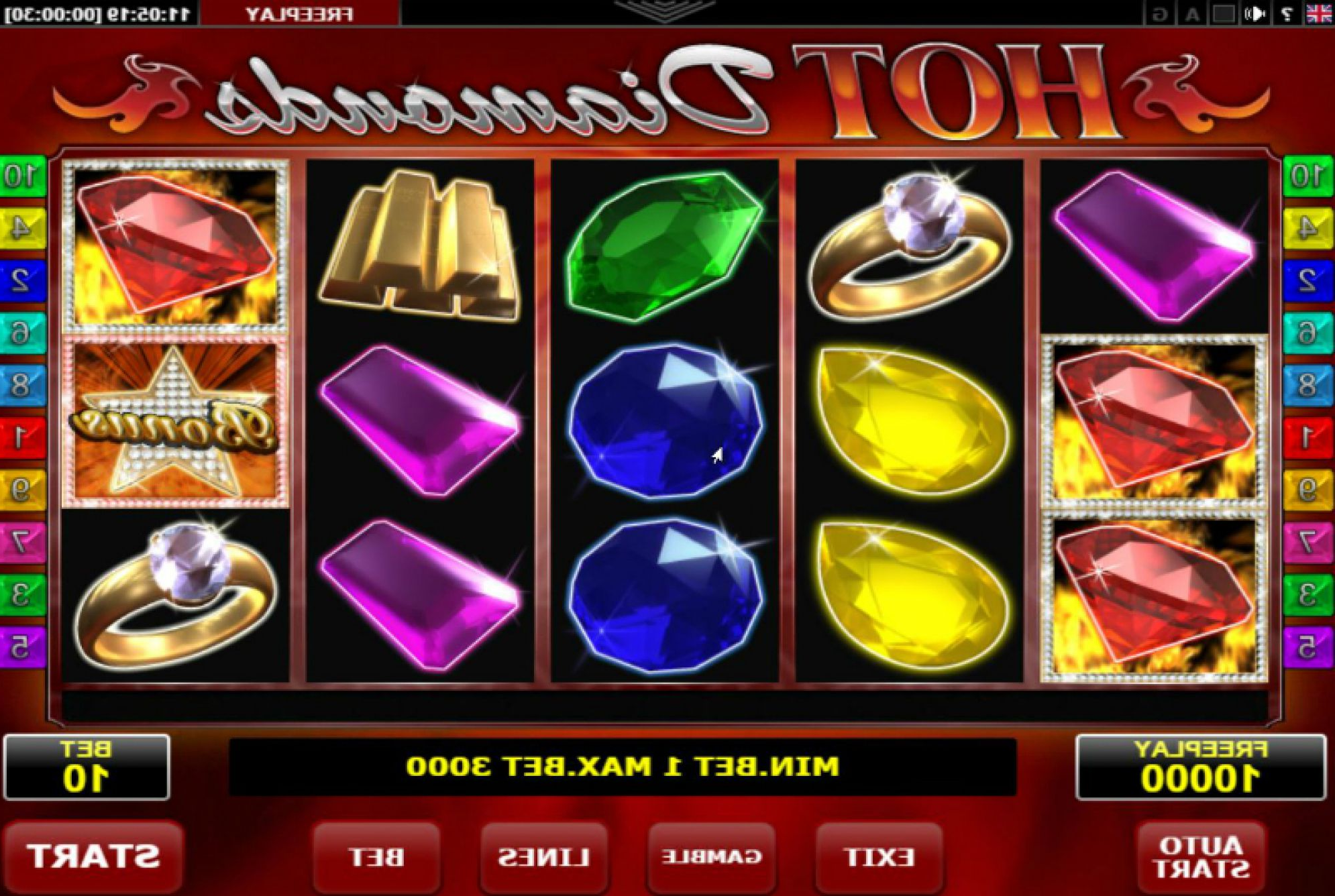This screenshot has width=1335, height=896.
Task: Click the AUTO START button
Action: pyautogui.click(x=1201, y=856)
